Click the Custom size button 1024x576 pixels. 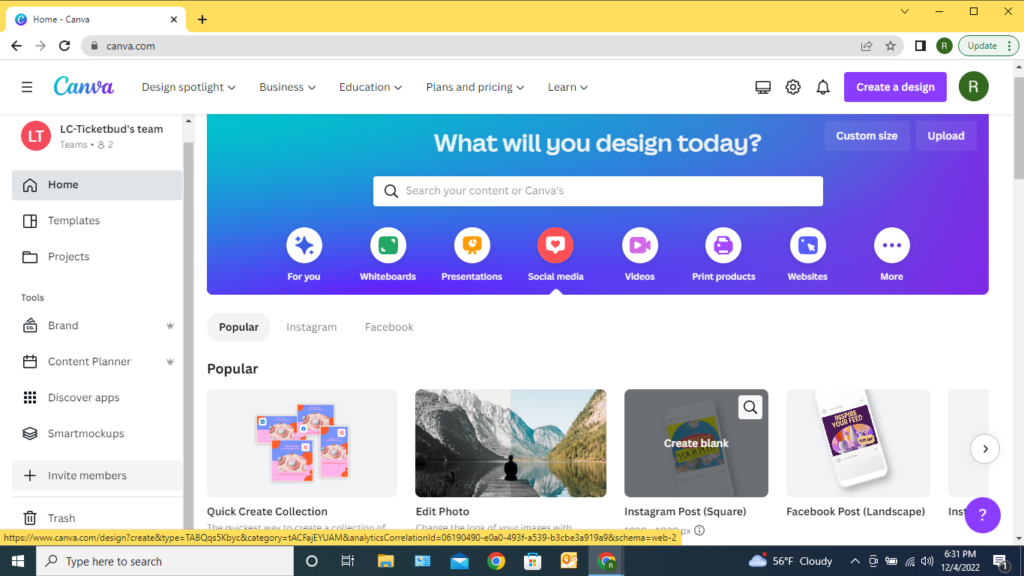coord(867,136)
